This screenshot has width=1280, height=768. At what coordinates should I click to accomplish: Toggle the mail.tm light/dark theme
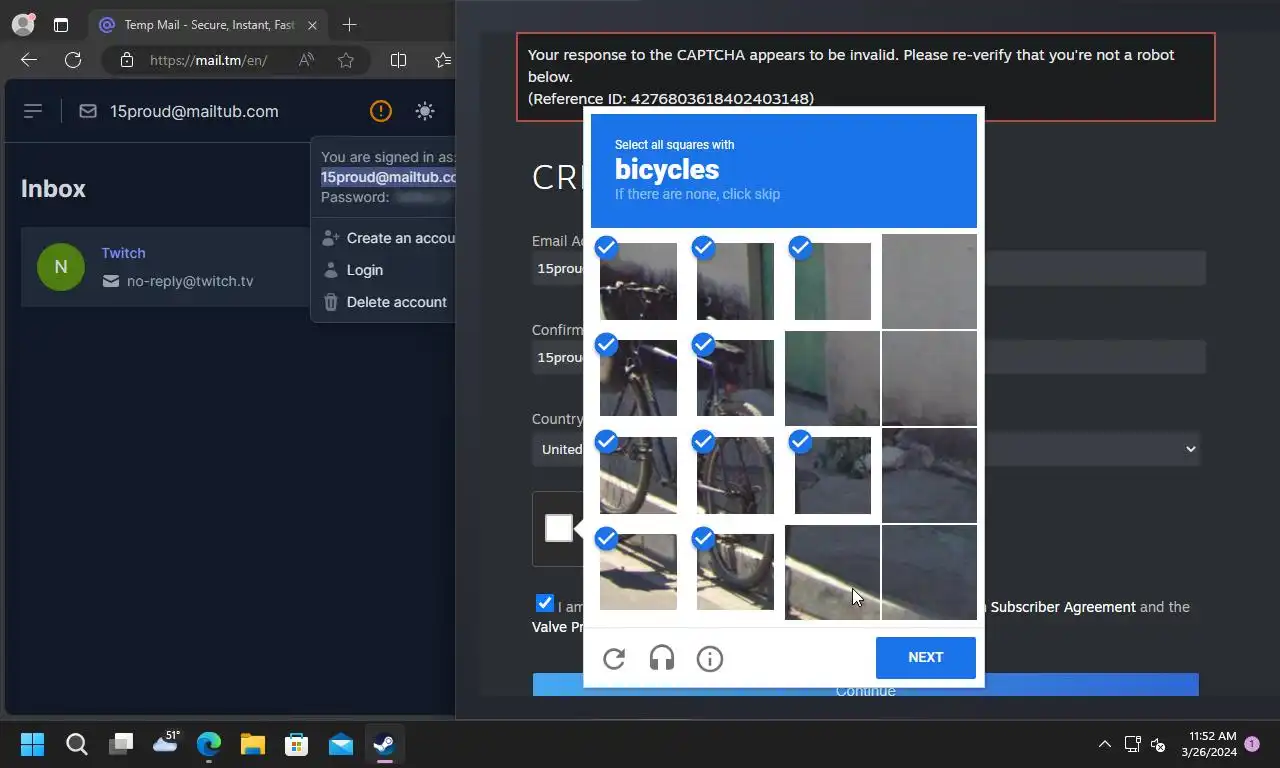tap(425, 111)
